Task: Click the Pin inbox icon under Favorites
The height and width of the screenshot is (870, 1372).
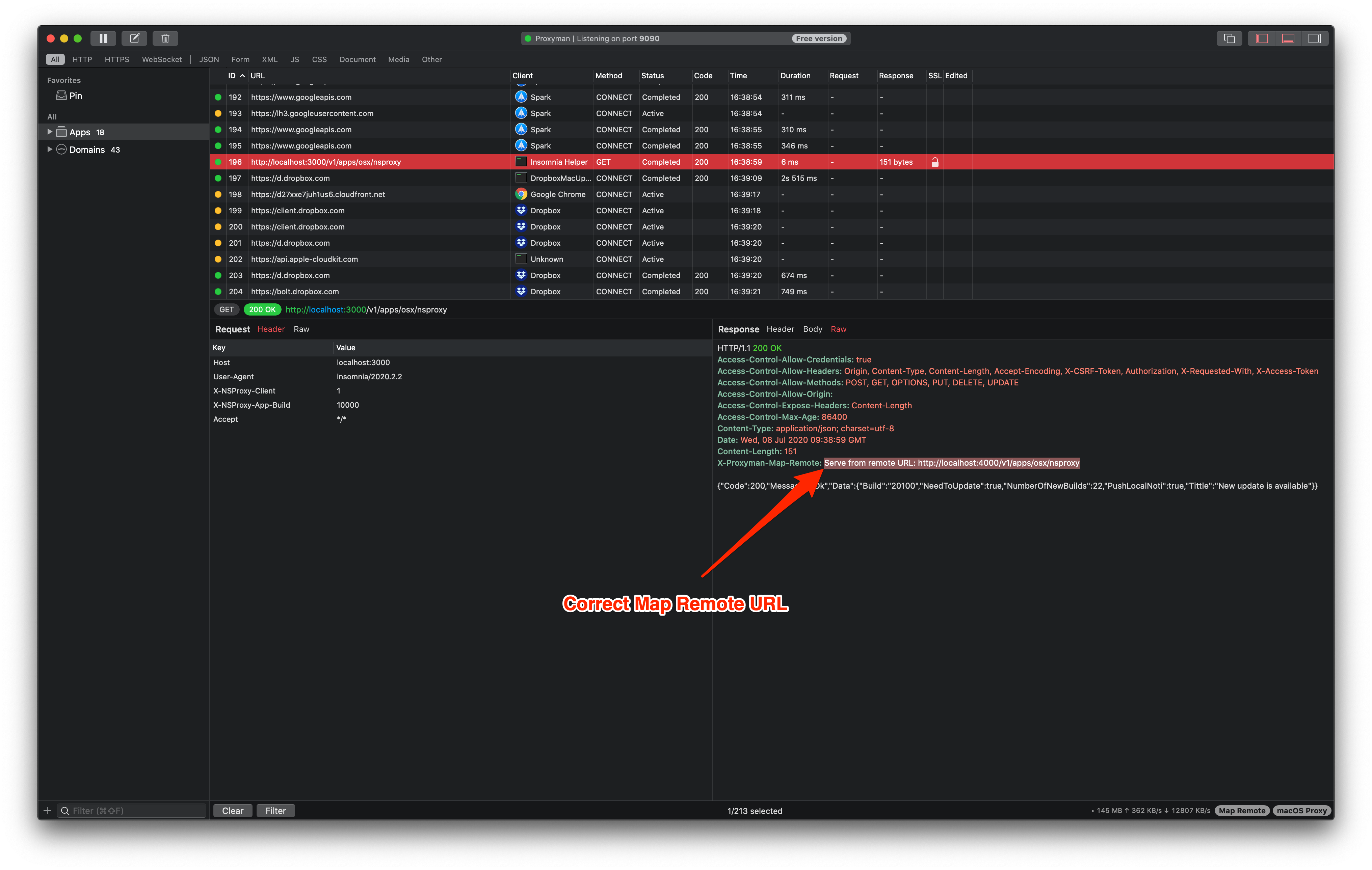Action: coord(61,95)
